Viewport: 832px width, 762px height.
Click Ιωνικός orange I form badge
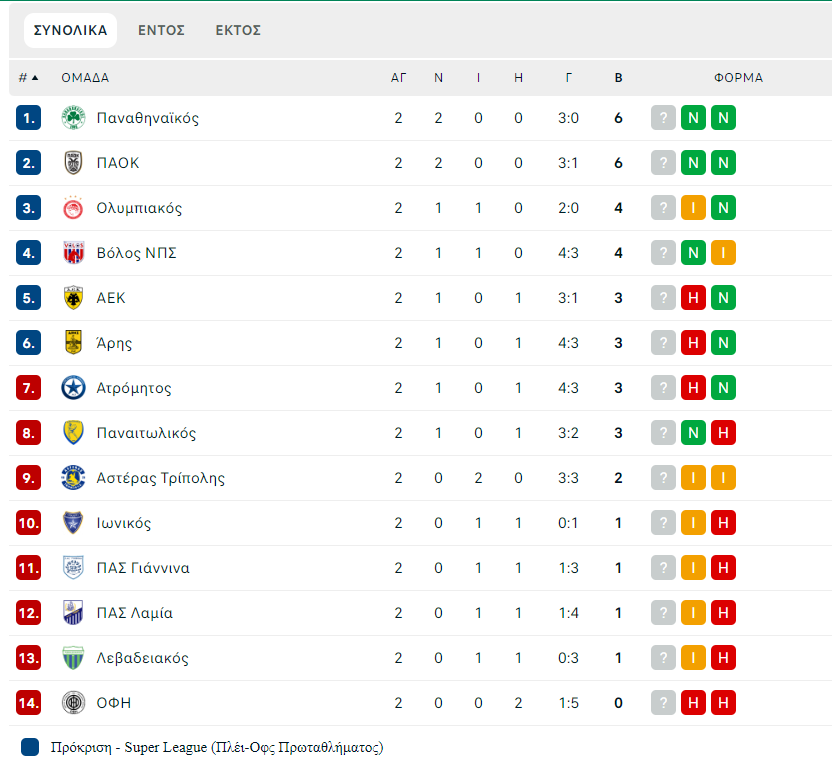point(693,523)
